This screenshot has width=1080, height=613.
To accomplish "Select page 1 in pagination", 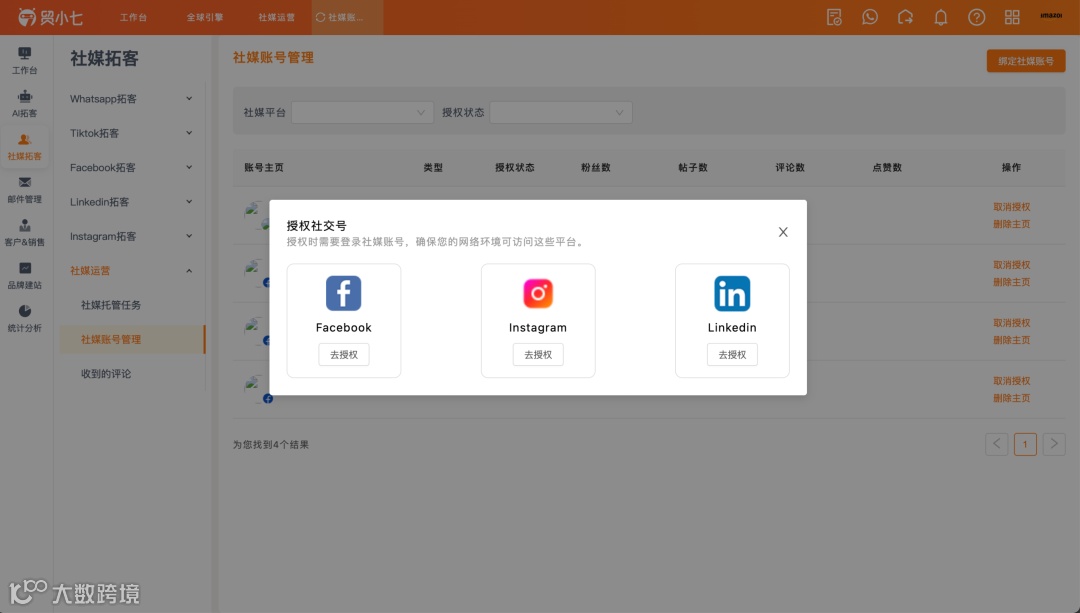I will (x=1025, y=444).
